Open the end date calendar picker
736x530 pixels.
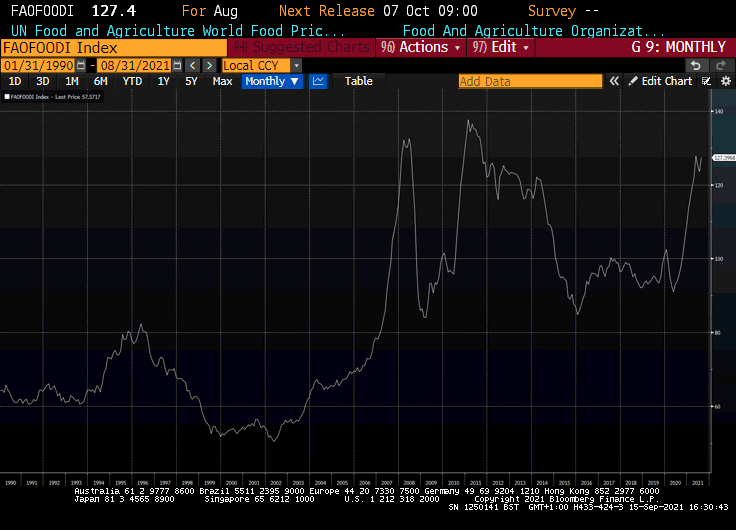(x=177, y=65)
